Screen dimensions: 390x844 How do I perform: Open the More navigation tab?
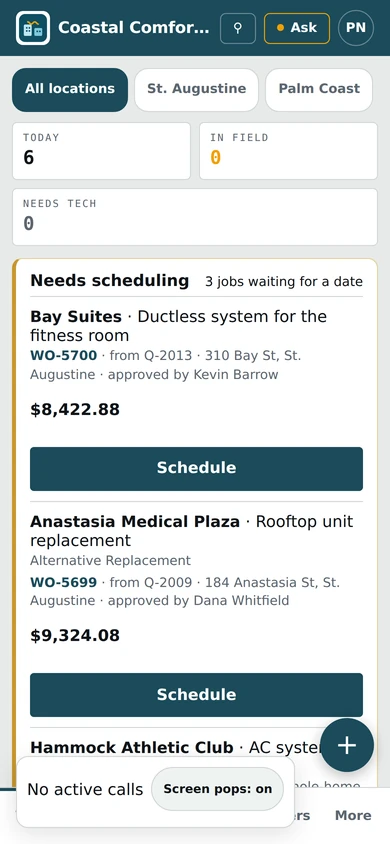coord(353,815)
